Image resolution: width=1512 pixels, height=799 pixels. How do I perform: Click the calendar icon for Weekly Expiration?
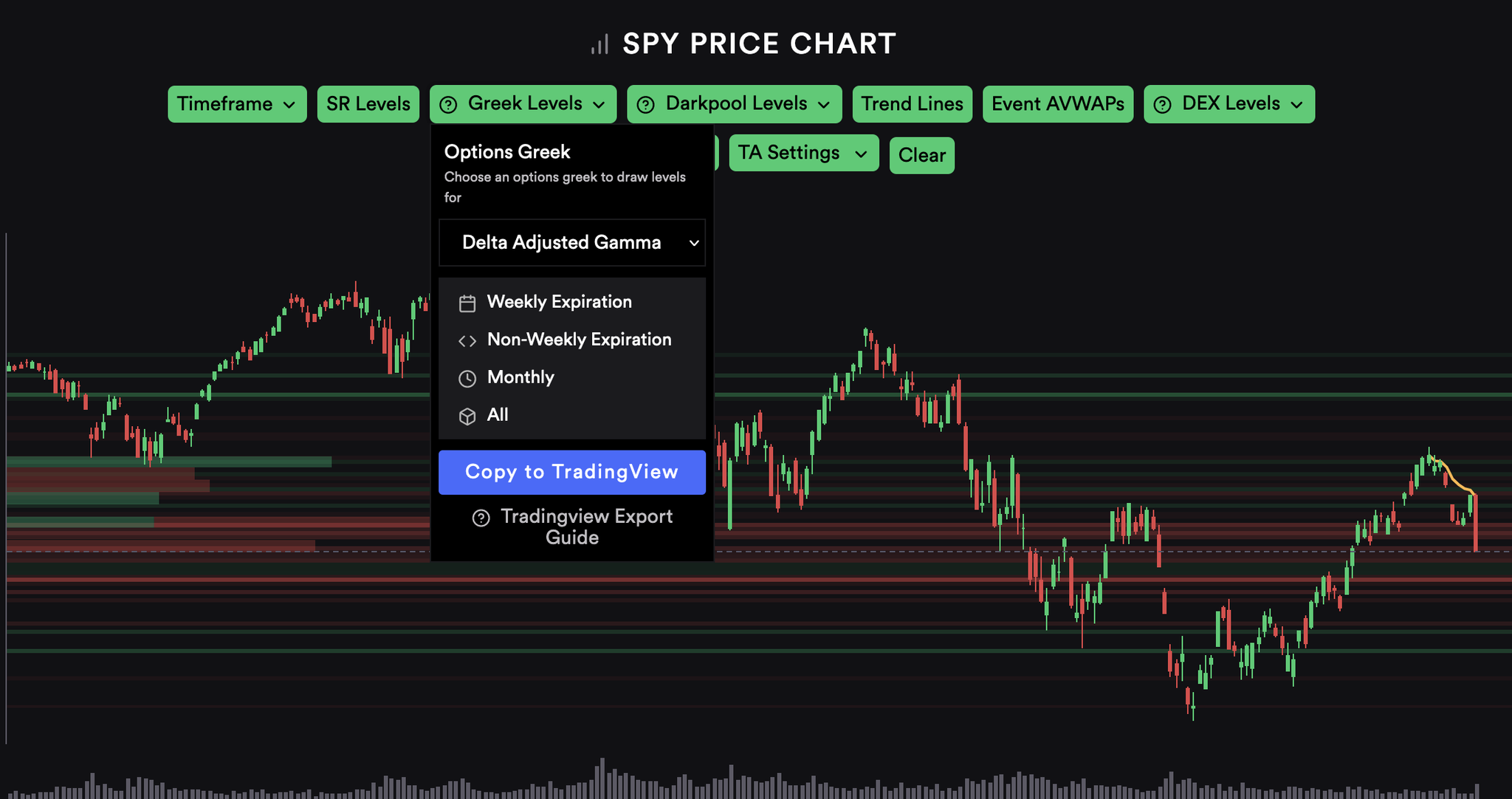point(467,304)
